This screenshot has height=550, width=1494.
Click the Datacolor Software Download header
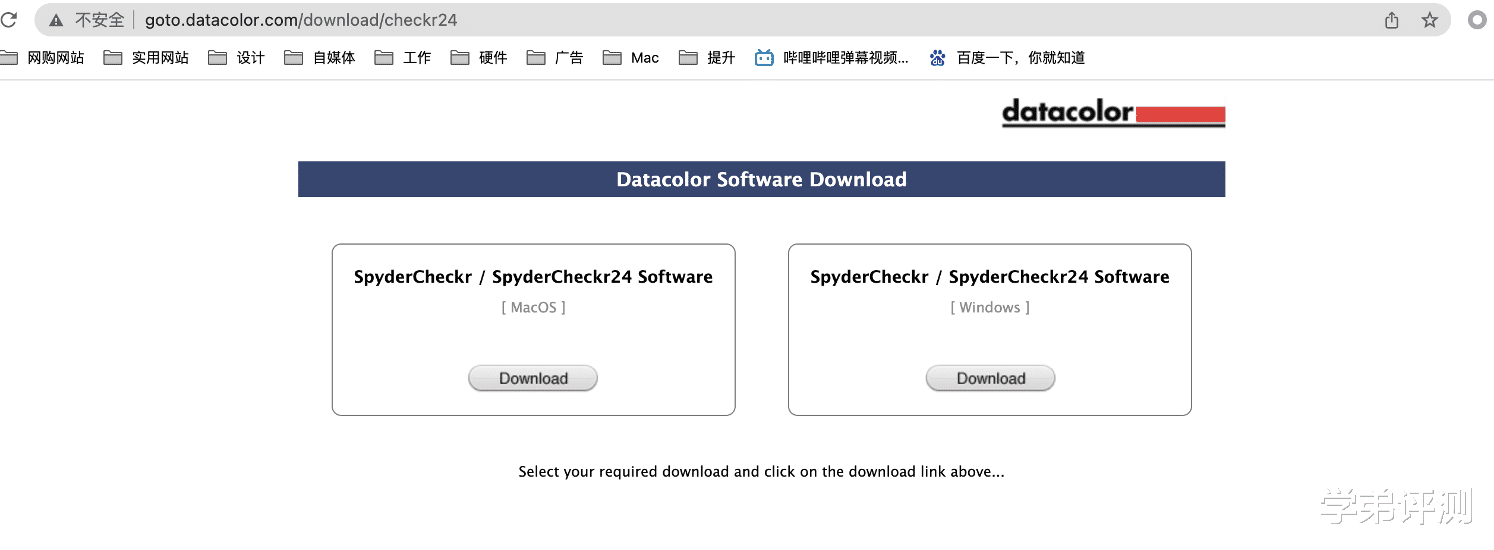pos(761,179)
